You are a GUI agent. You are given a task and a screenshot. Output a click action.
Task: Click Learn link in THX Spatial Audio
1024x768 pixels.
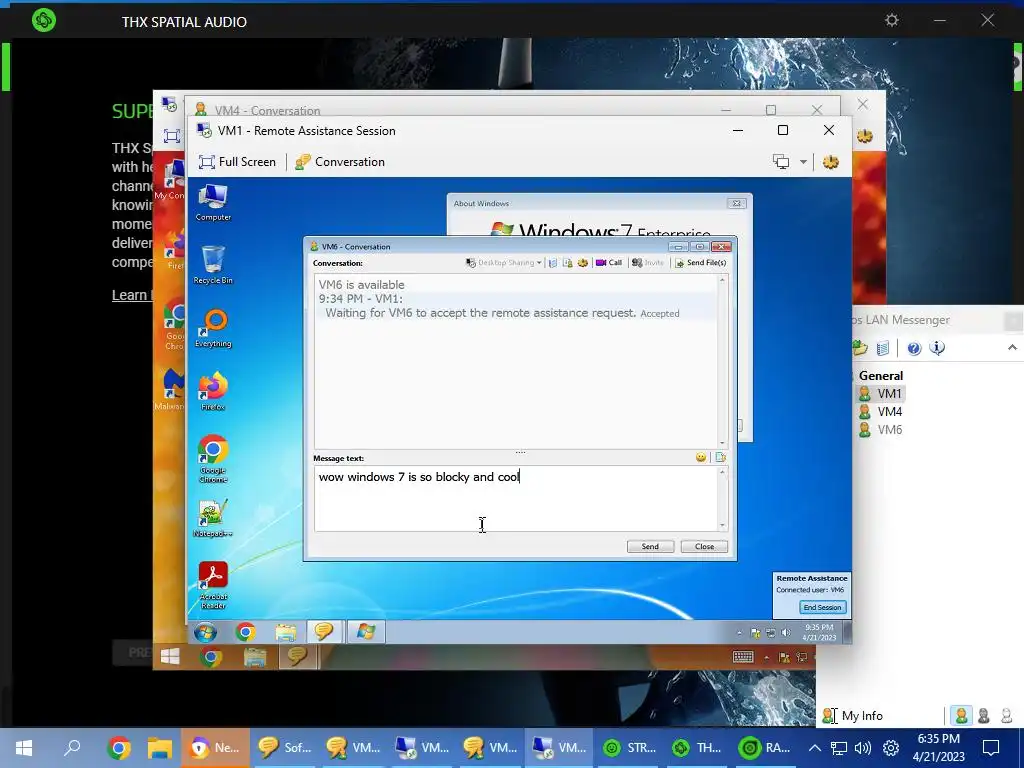[x=131, y=295]
